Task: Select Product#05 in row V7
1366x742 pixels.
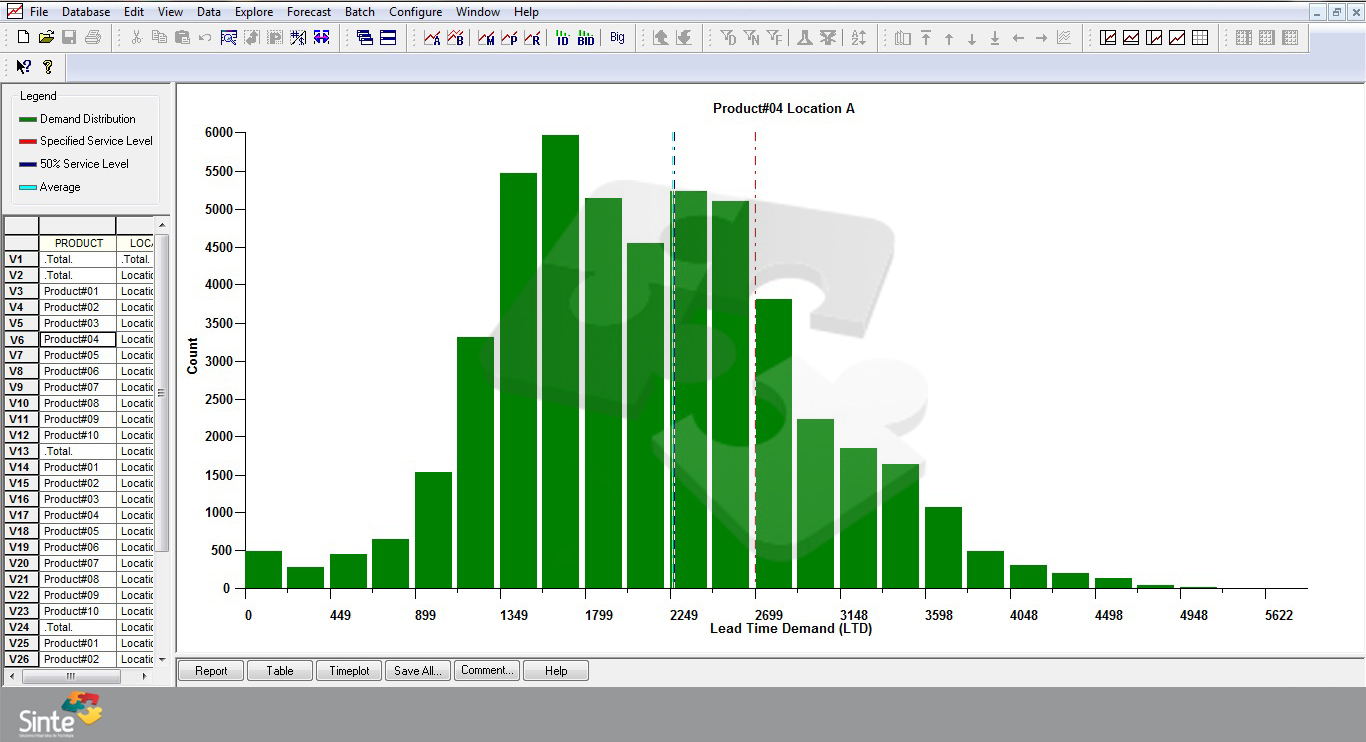Action: 77,355
